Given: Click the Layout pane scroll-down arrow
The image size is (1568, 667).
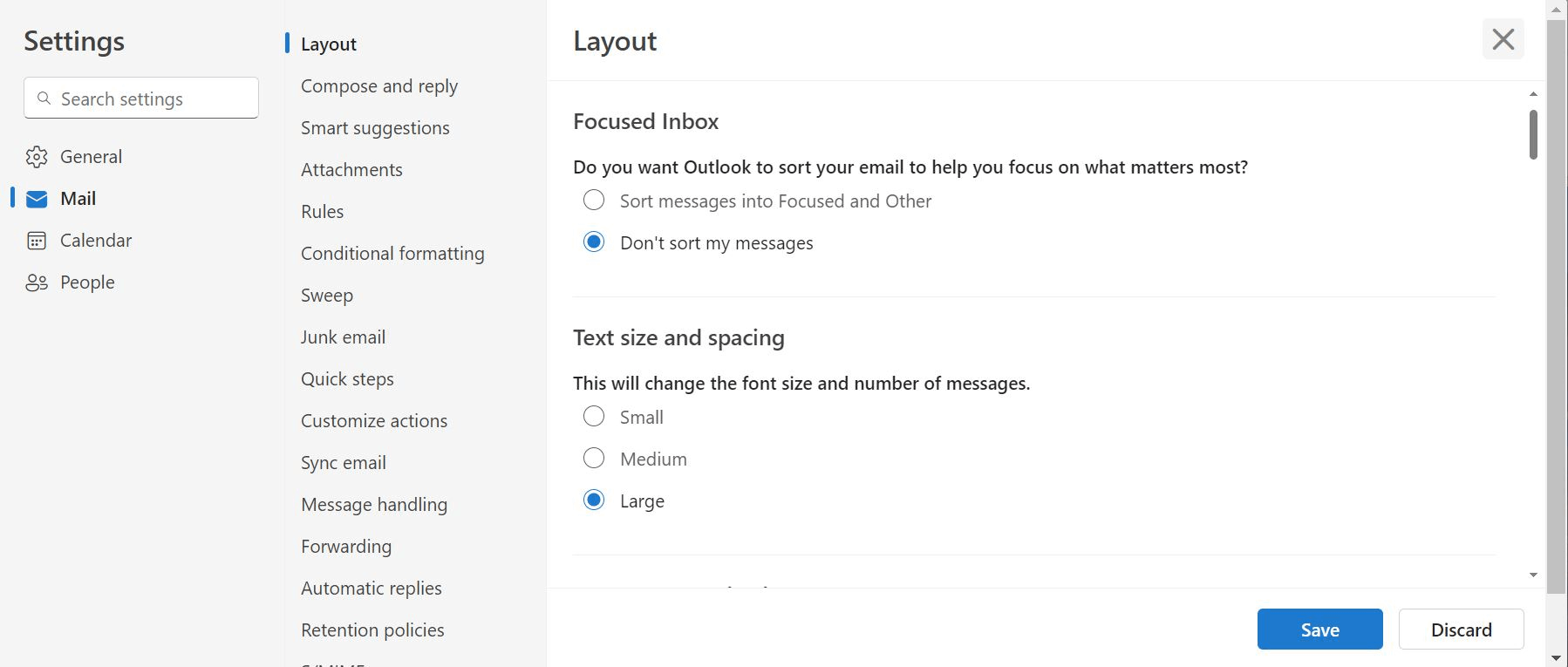Looking at the screenshot, I should (x=1533, y=575).
